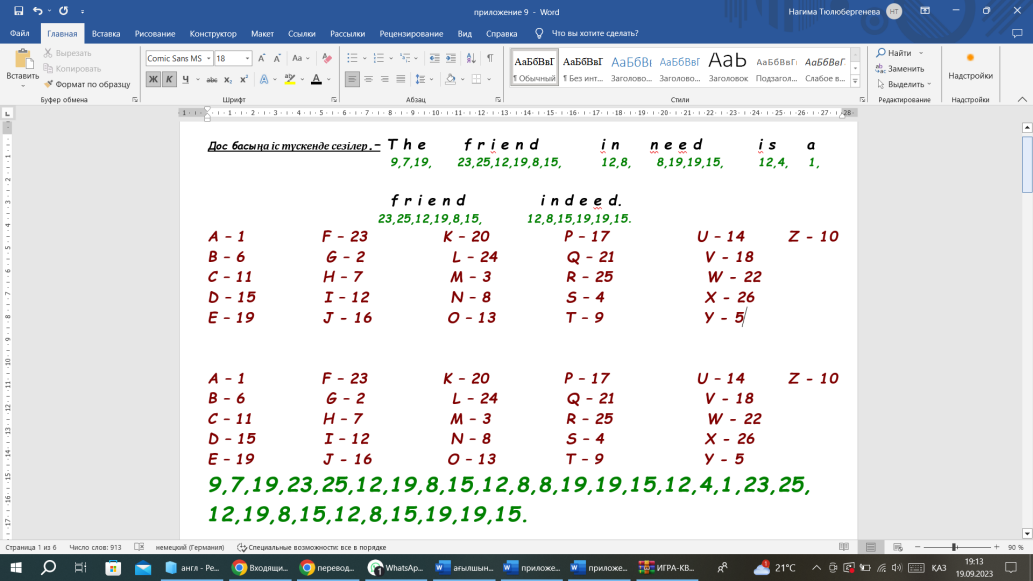Redo the last action

63,11
